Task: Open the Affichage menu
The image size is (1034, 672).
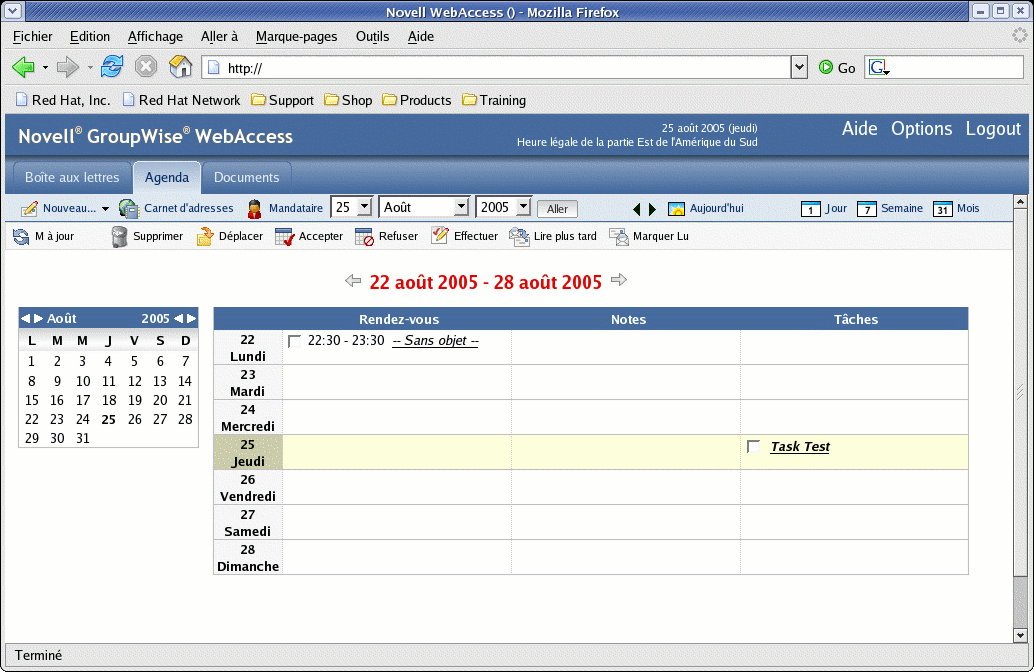Action: [155, 36]
